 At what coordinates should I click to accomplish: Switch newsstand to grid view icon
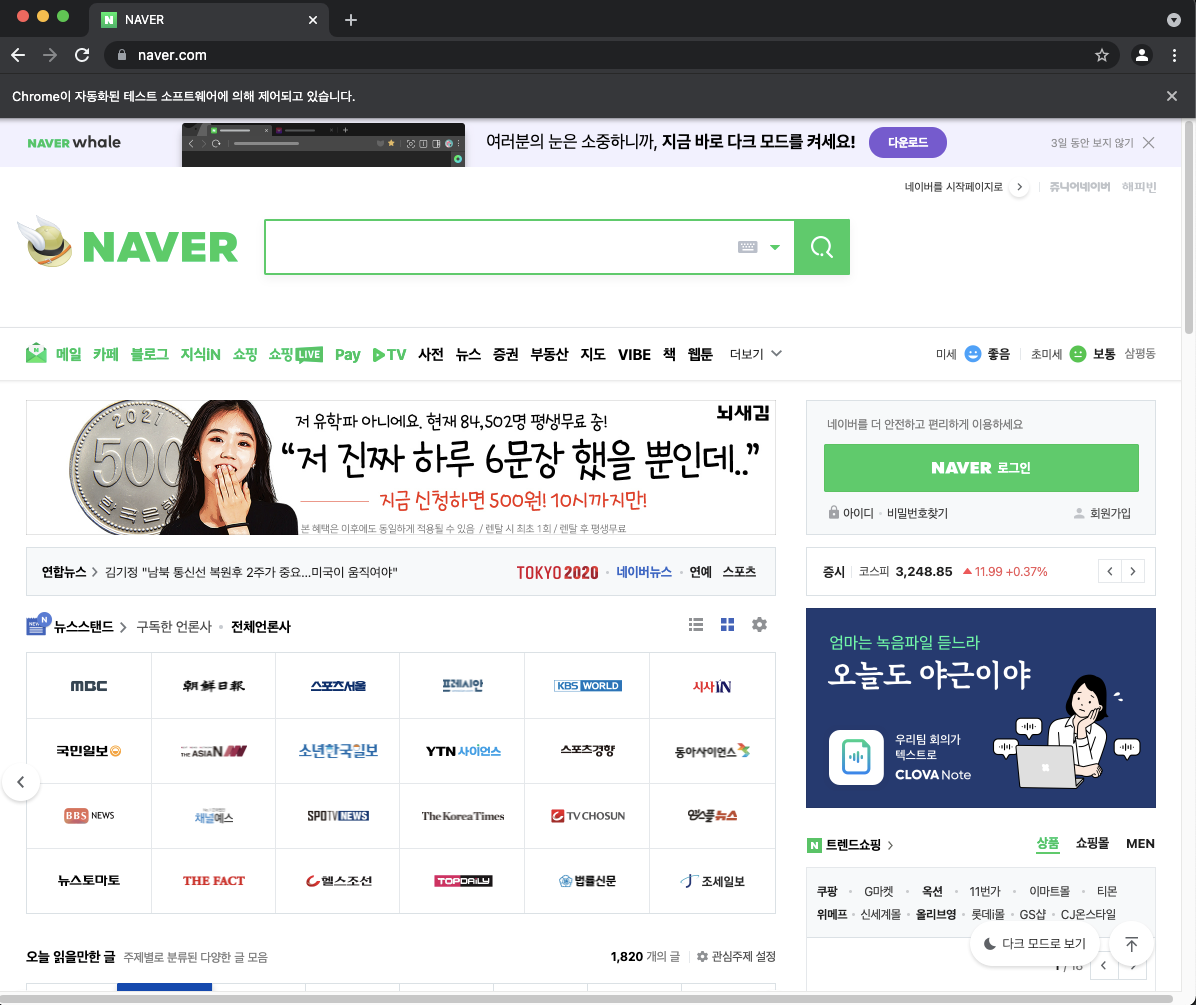(x=728, y=625)
